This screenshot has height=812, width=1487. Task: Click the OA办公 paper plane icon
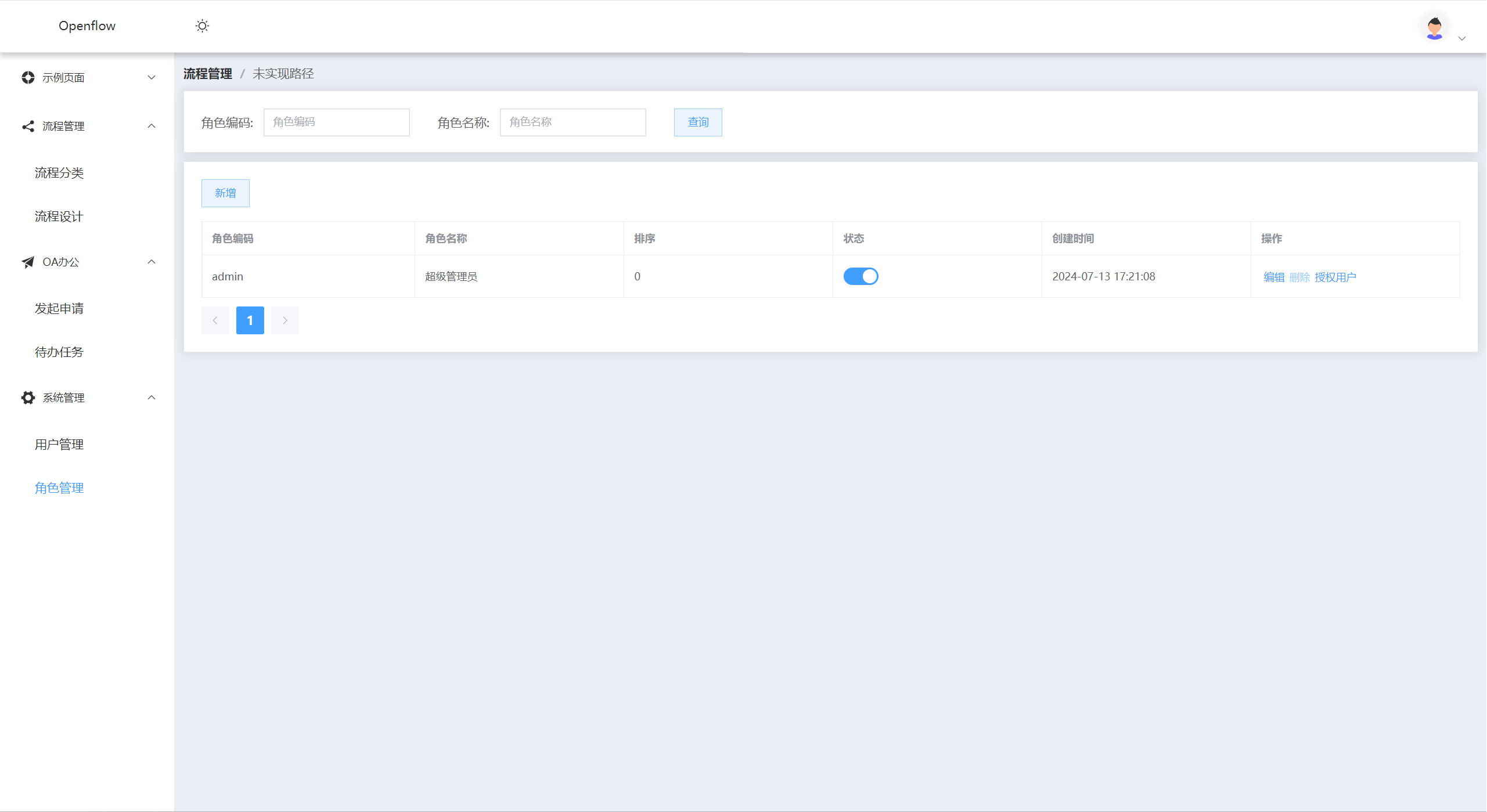click(28, 262)
